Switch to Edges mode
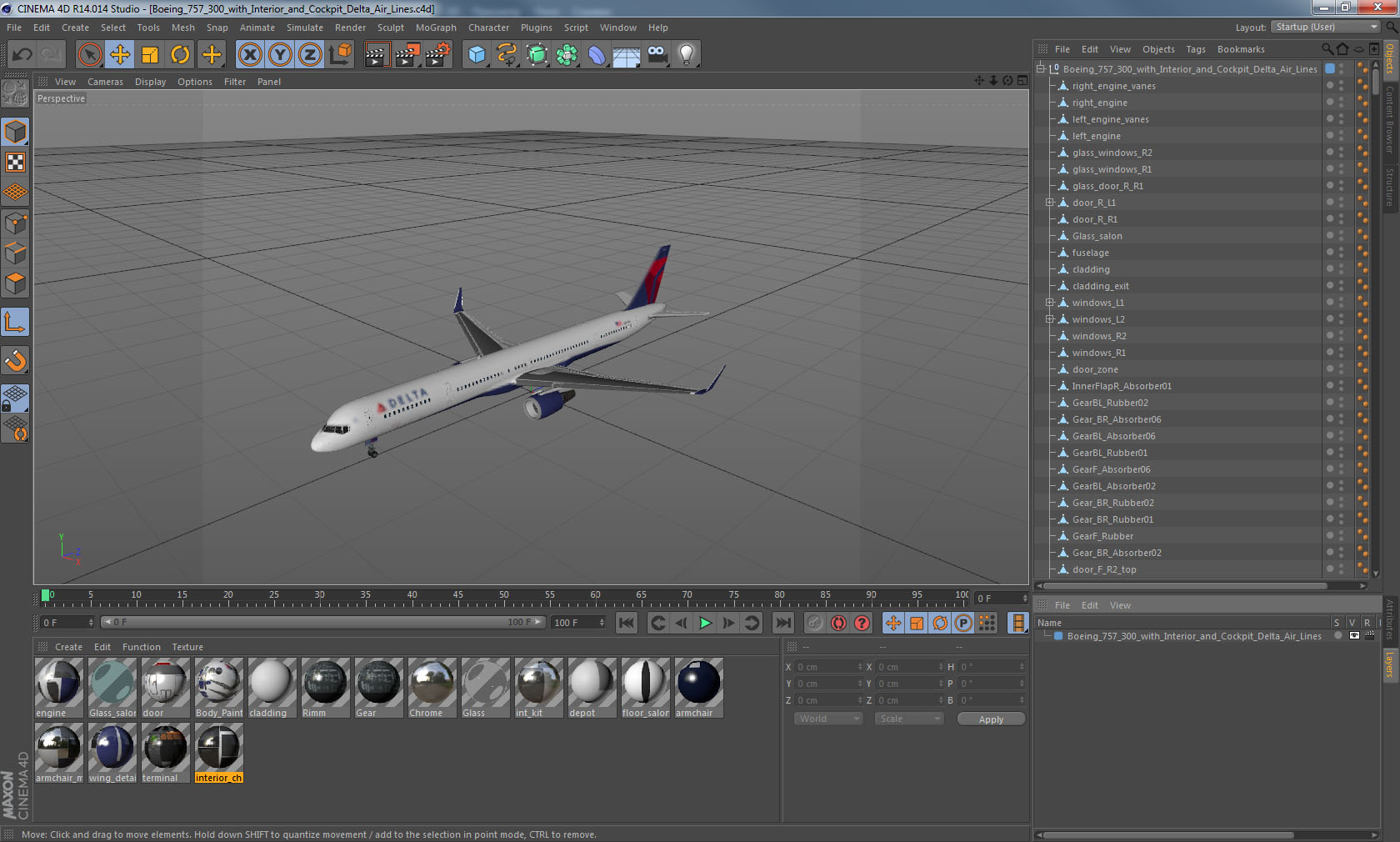The image size is (1400, 842). (15, 253)
